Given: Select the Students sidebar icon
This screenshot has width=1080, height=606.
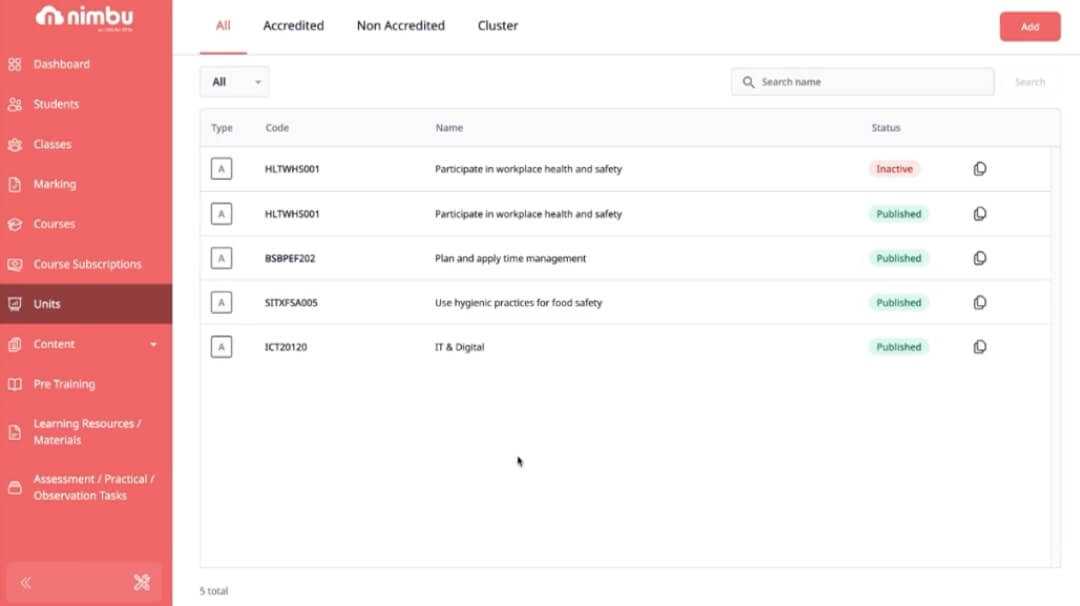Looking at the screenshot, I should coord(14,103).
